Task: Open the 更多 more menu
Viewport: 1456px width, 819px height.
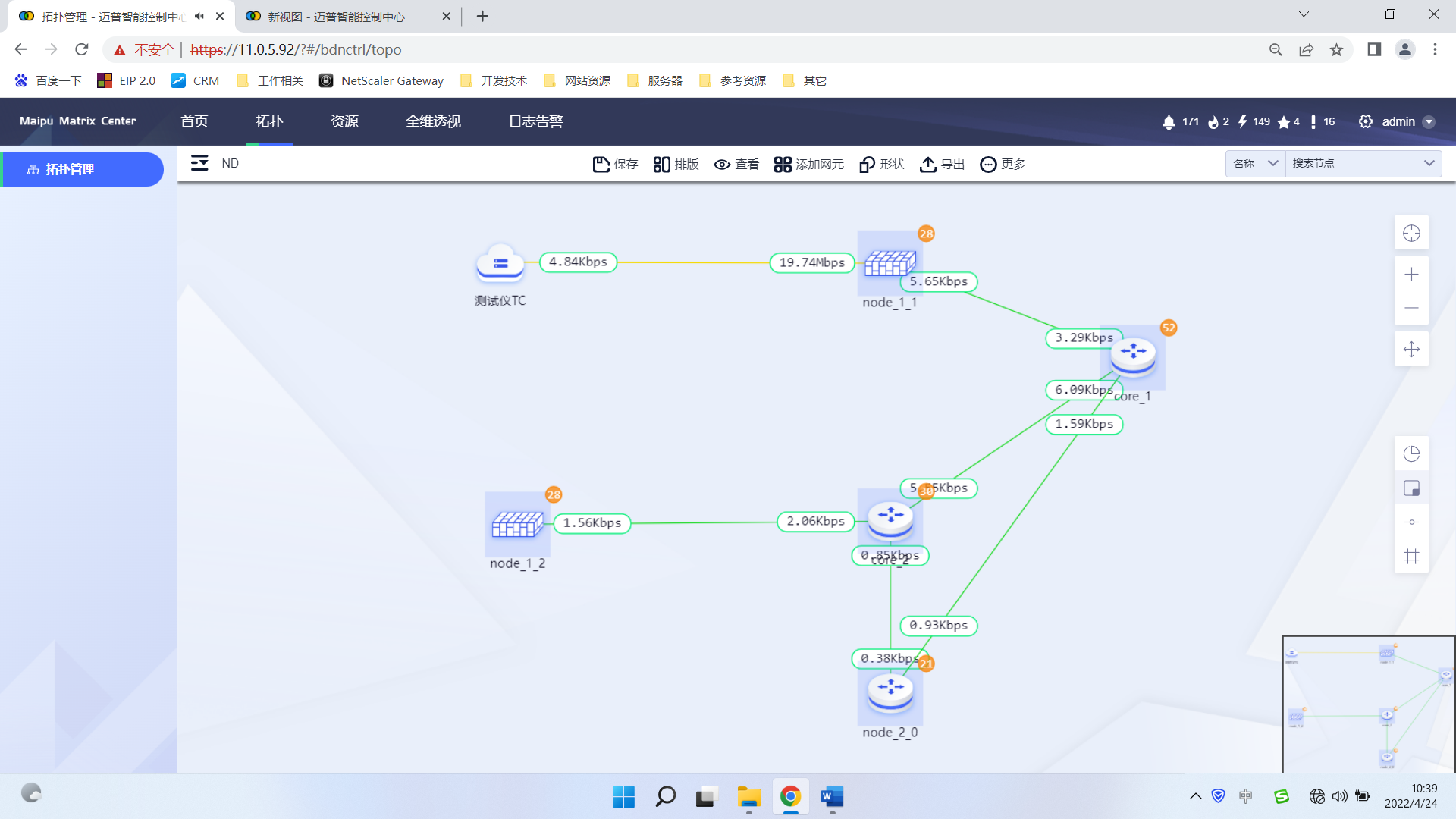Action: (x=1003, y=164)
